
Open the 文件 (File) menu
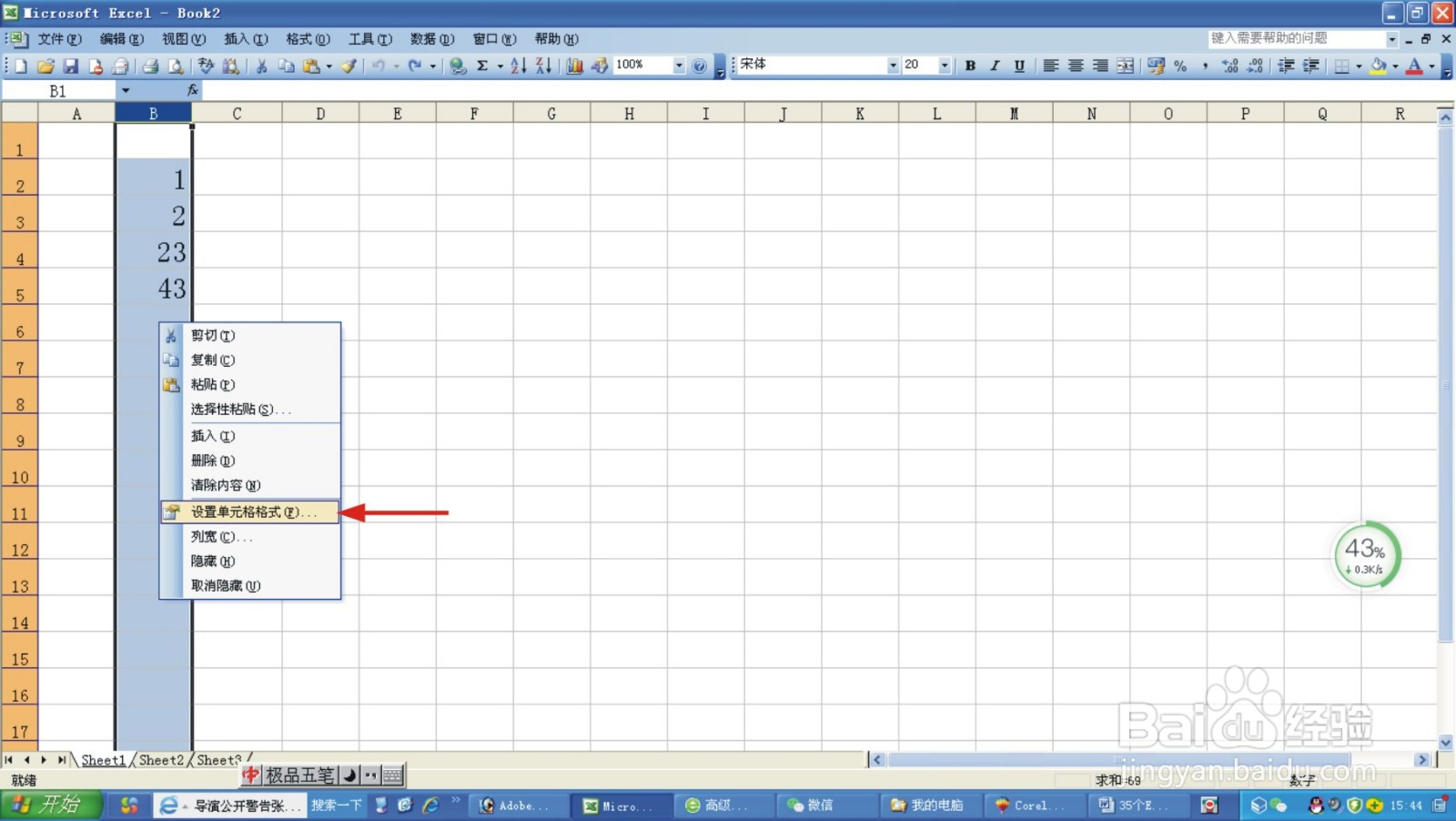pyautogui.click(x=59, y=39)
